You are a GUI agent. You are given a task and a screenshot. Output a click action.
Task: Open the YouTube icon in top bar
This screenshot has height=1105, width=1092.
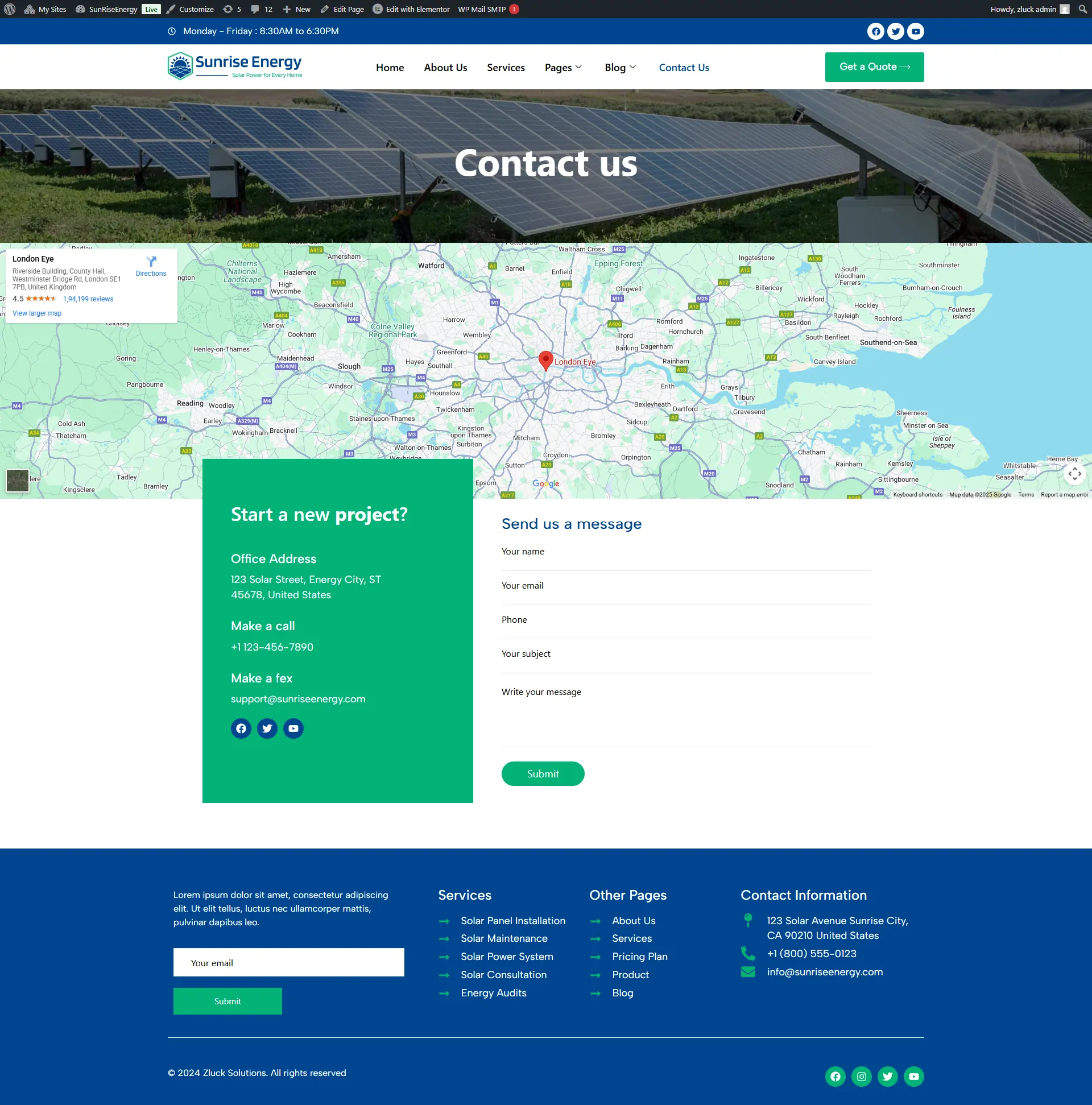click(915, 31)
